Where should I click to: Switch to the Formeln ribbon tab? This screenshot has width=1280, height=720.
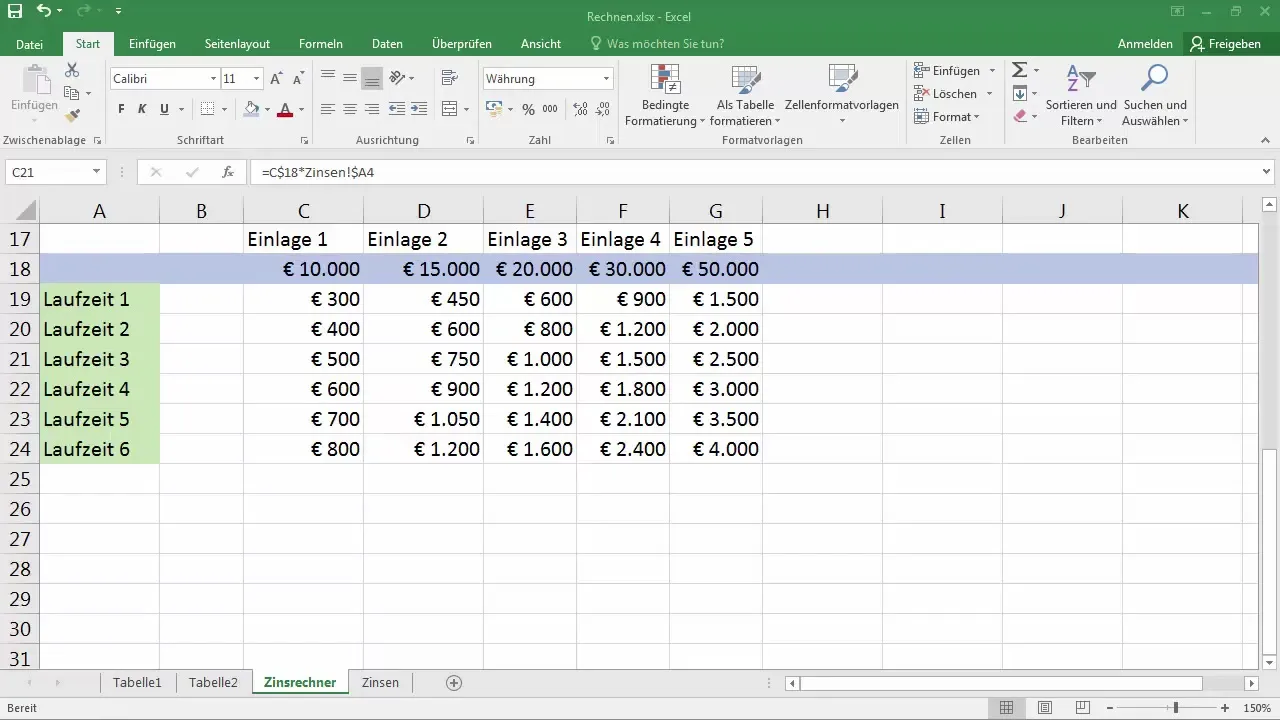click(321, 44)
